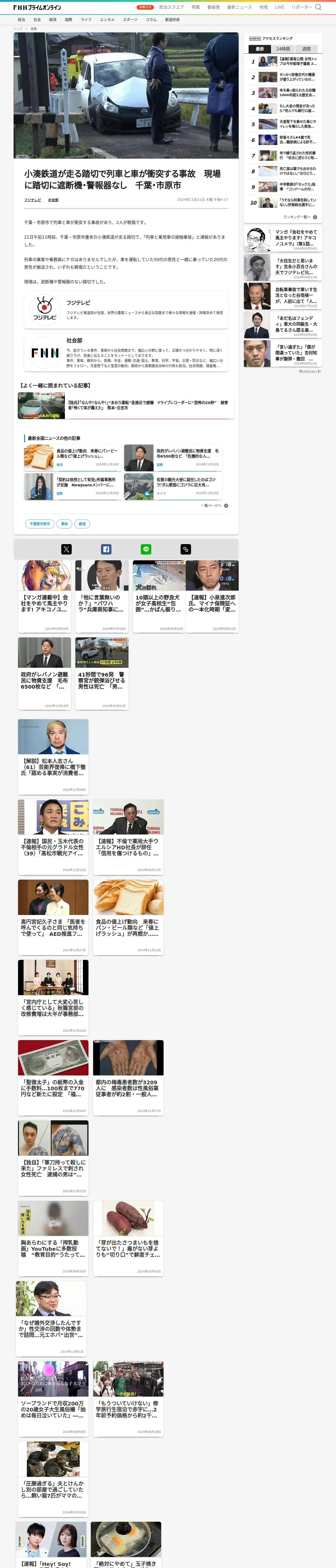Switch ranking to 24時間 tab
336x1568 pixels.
click(x=283, y=49)
